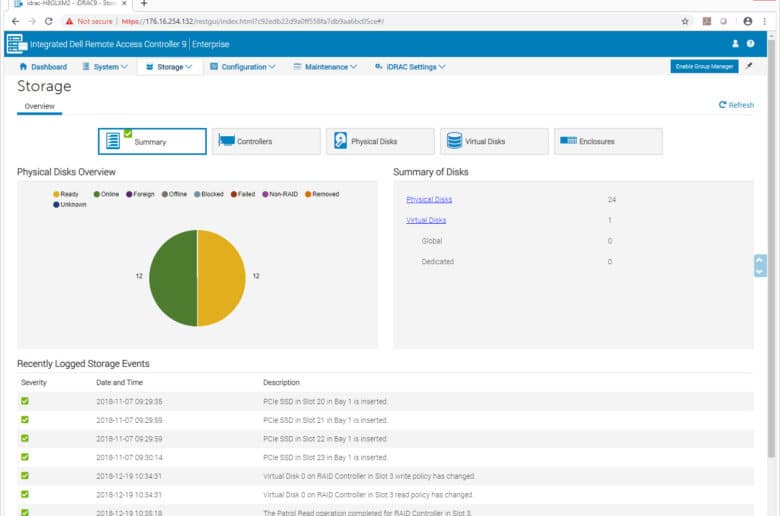
Task: Open the help question mark icon
Action: click(750, 44)
